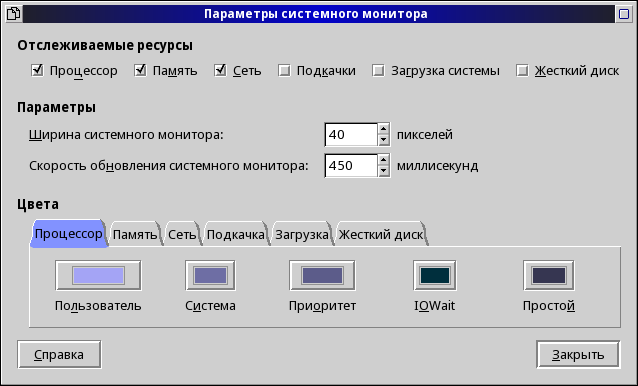Open help with the Справка button
Screen dimensions: 638x386
point(59,355)
